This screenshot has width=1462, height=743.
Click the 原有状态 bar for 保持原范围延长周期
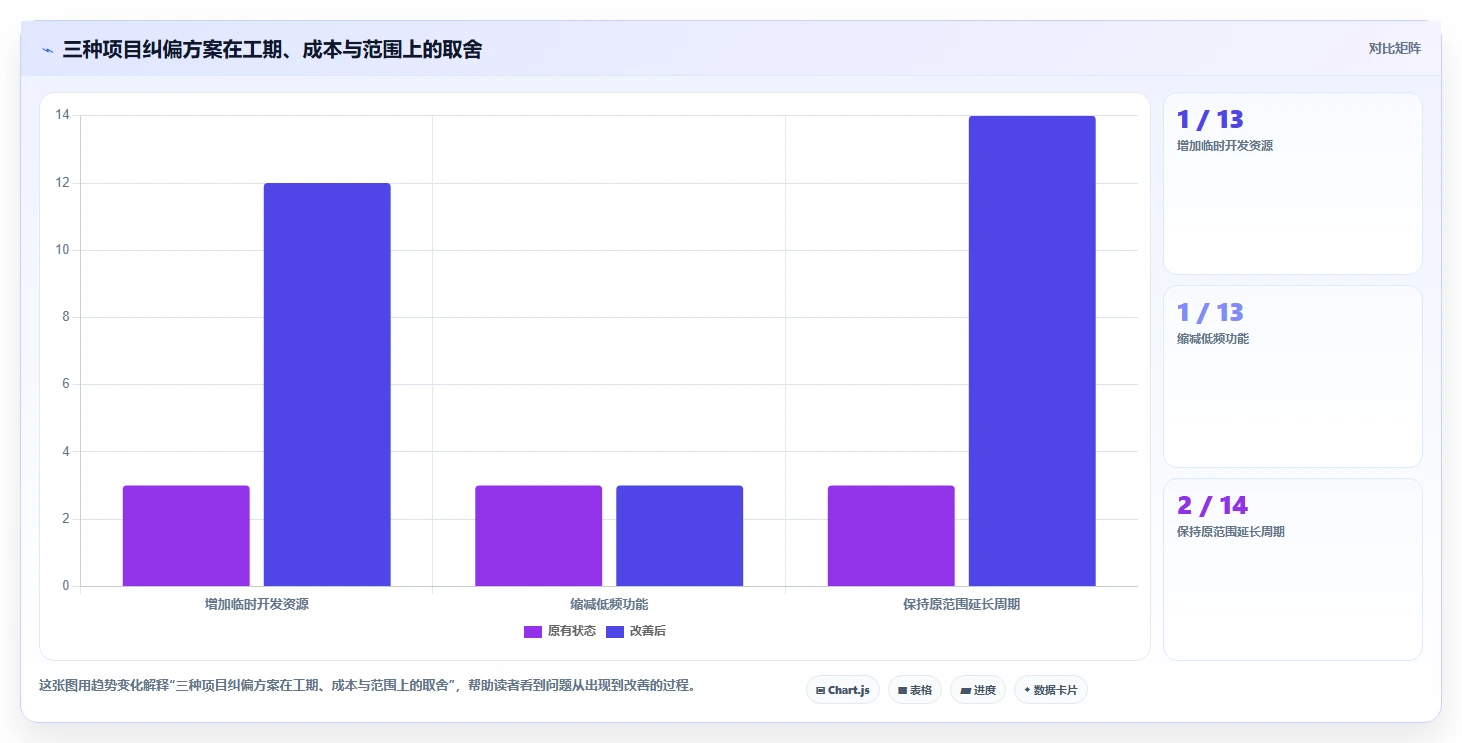pos(891,536)
